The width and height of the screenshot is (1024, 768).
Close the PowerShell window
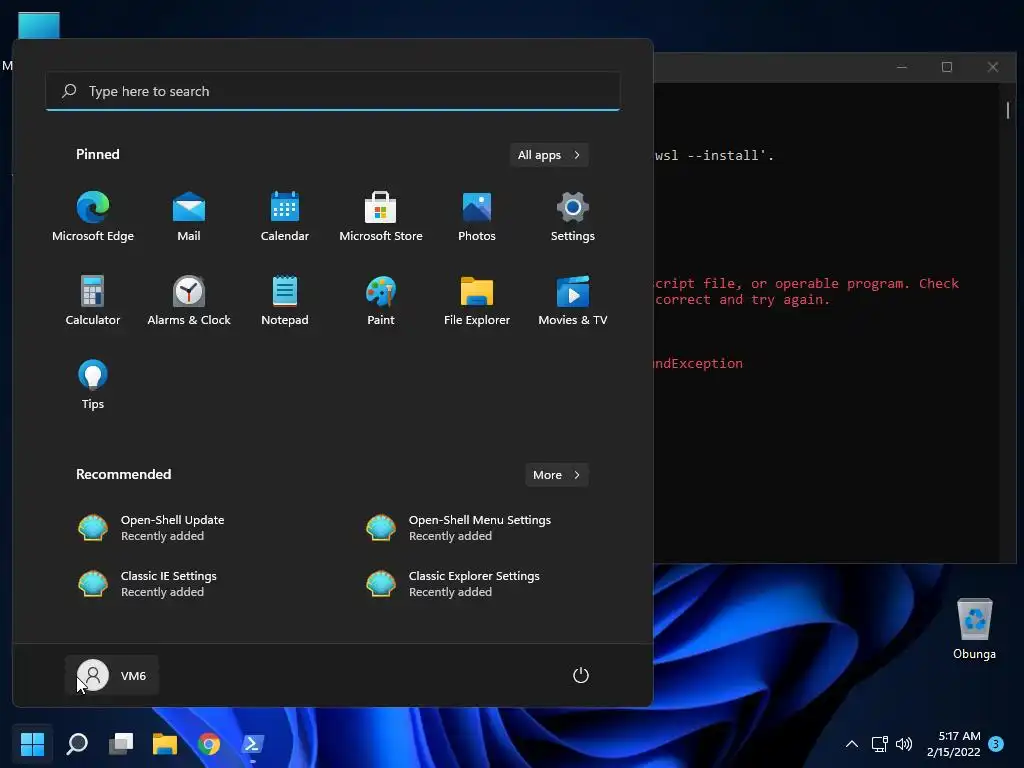pyautogui.click(x=993, y=67)
